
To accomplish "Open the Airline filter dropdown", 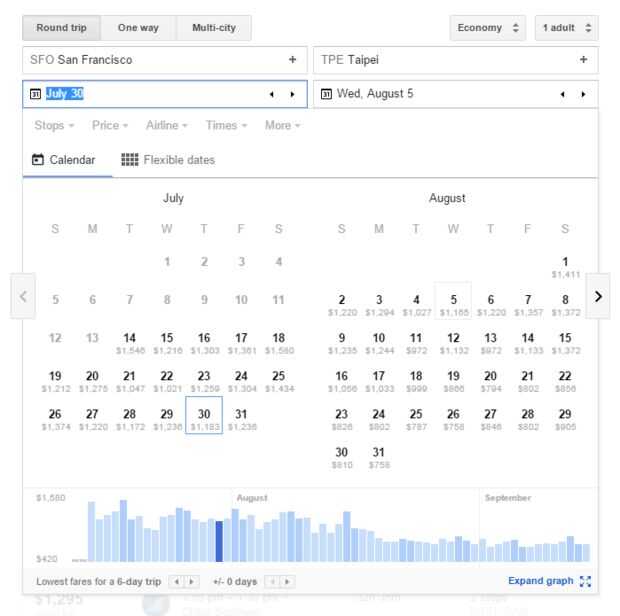I will [x=167, y=125].
